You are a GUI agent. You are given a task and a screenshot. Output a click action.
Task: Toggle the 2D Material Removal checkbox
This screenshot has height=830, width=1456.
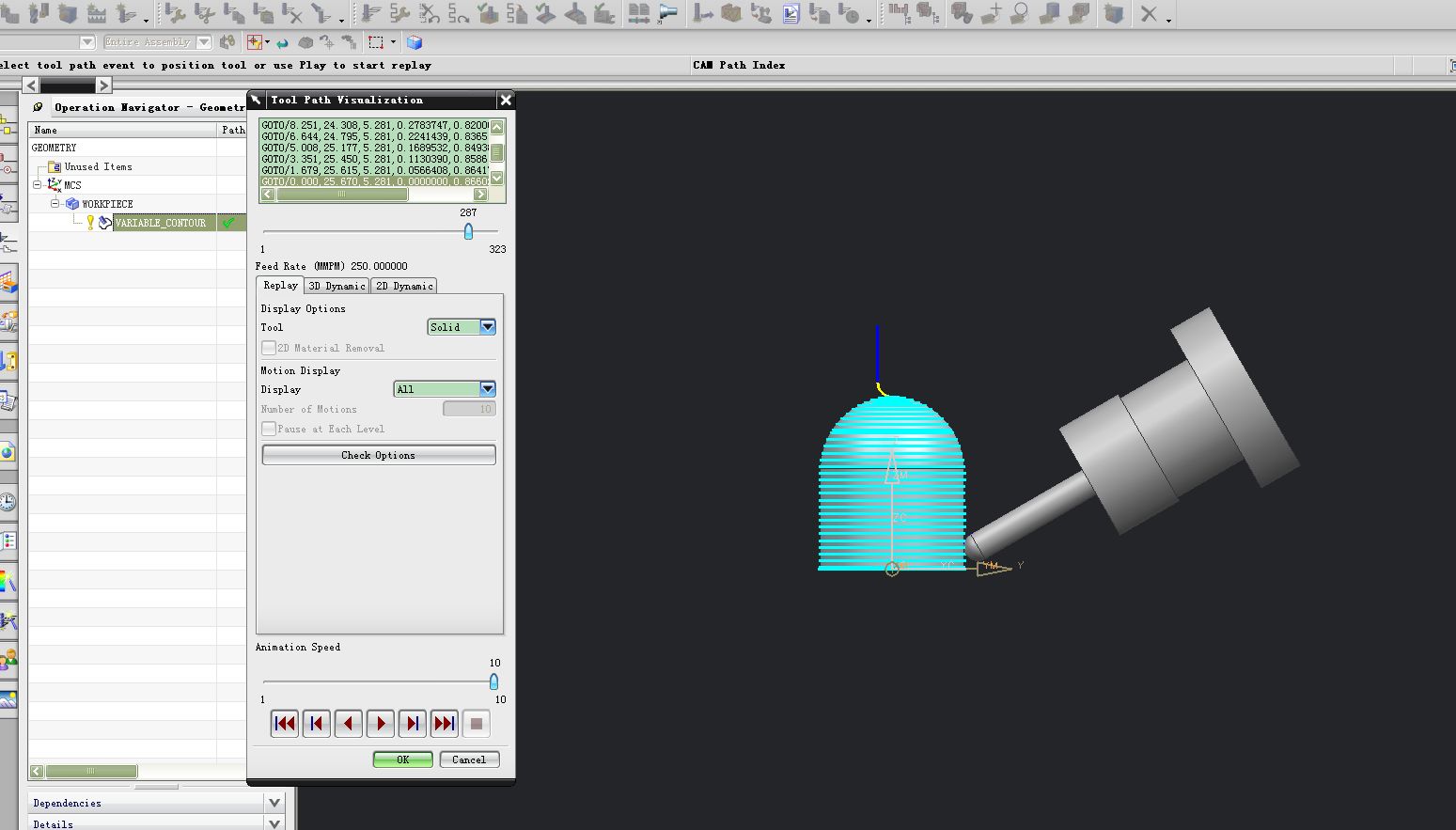coord(269,348)
